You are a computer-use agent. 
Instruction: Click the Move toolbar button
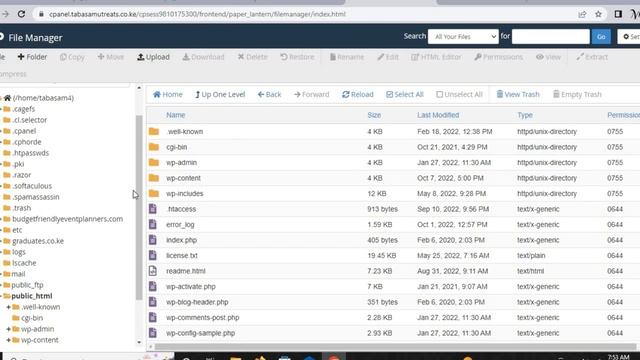[x=111, y=57]
